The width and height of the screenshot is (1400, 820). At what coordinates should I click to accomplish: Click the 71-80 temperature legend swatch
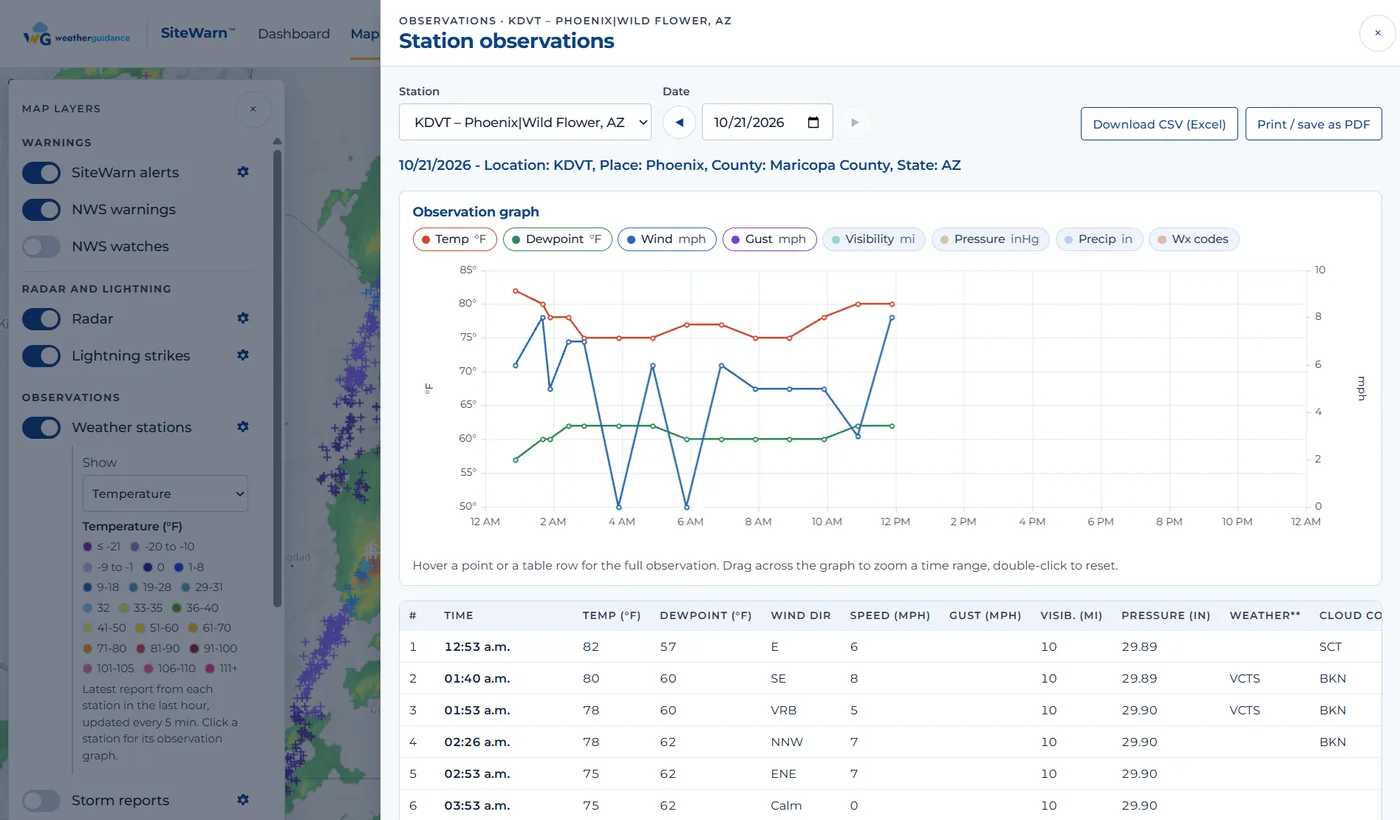pos(88,648)
